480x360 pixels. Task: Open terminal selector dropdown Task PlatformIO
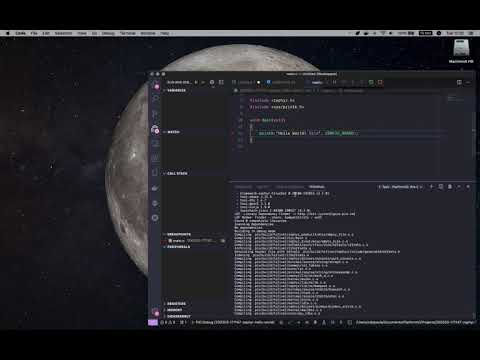point(400,187)
